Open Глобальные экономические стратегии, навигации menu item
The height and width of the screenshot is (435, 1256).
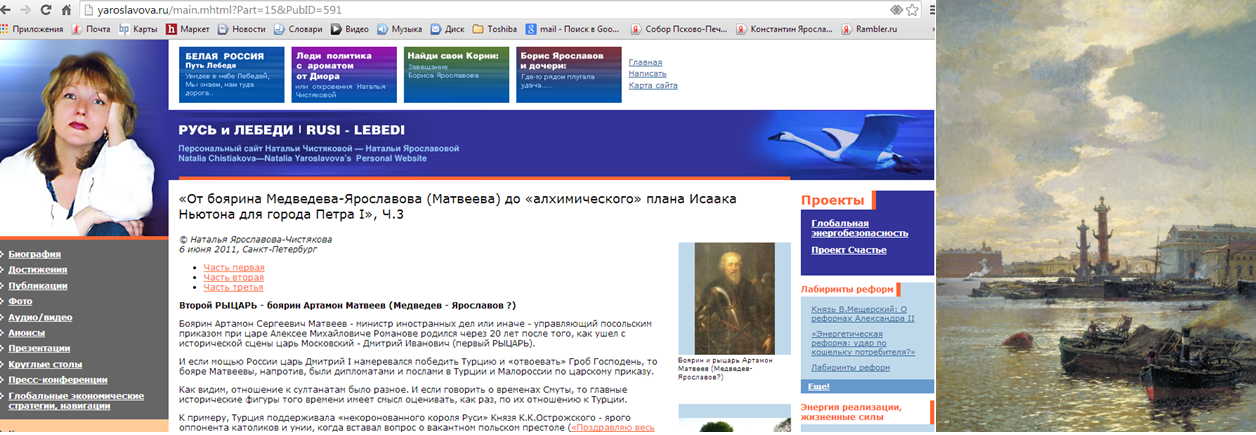click(76, 401)
